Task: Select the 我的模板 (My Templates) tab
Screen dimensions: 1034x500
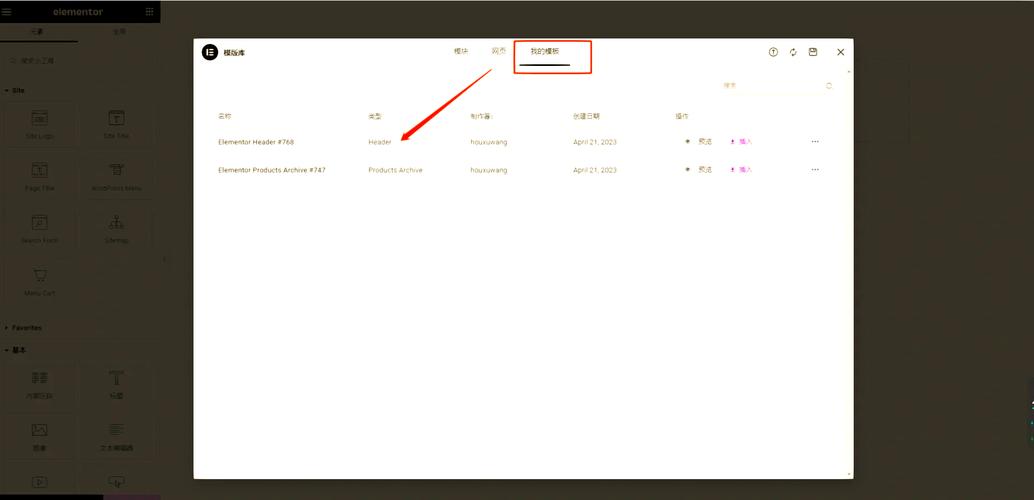Action: pos(545,51)
